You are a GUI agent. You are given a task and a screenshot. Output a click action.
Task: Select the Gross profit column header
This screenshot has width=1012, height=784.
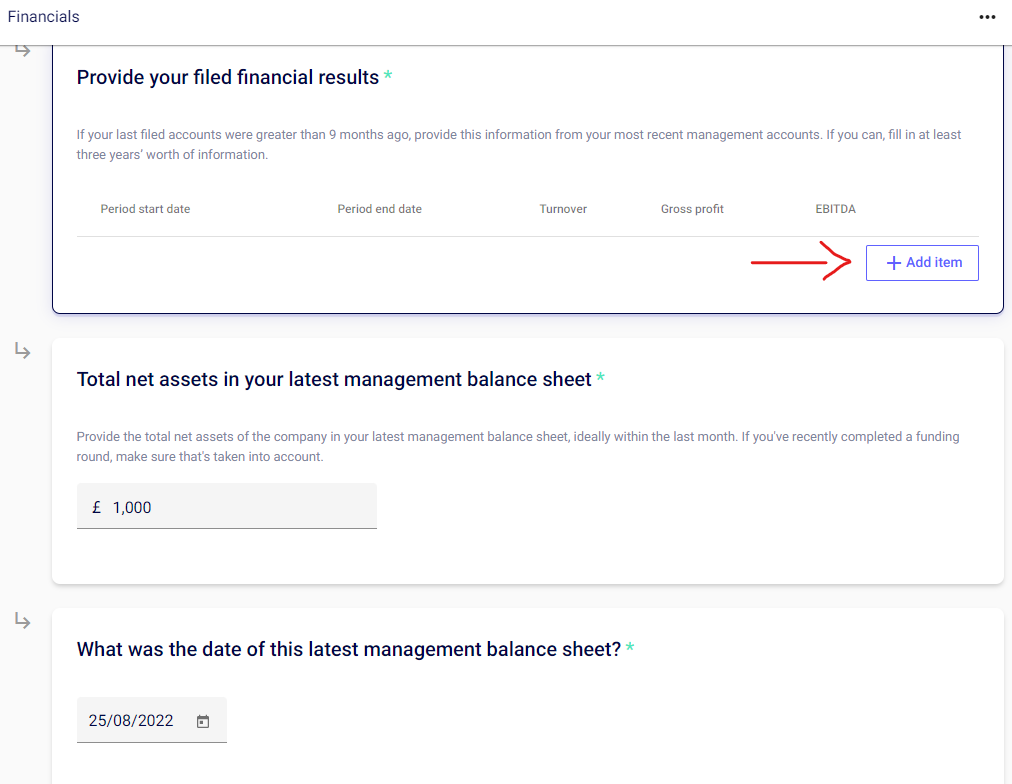point(692,209)
